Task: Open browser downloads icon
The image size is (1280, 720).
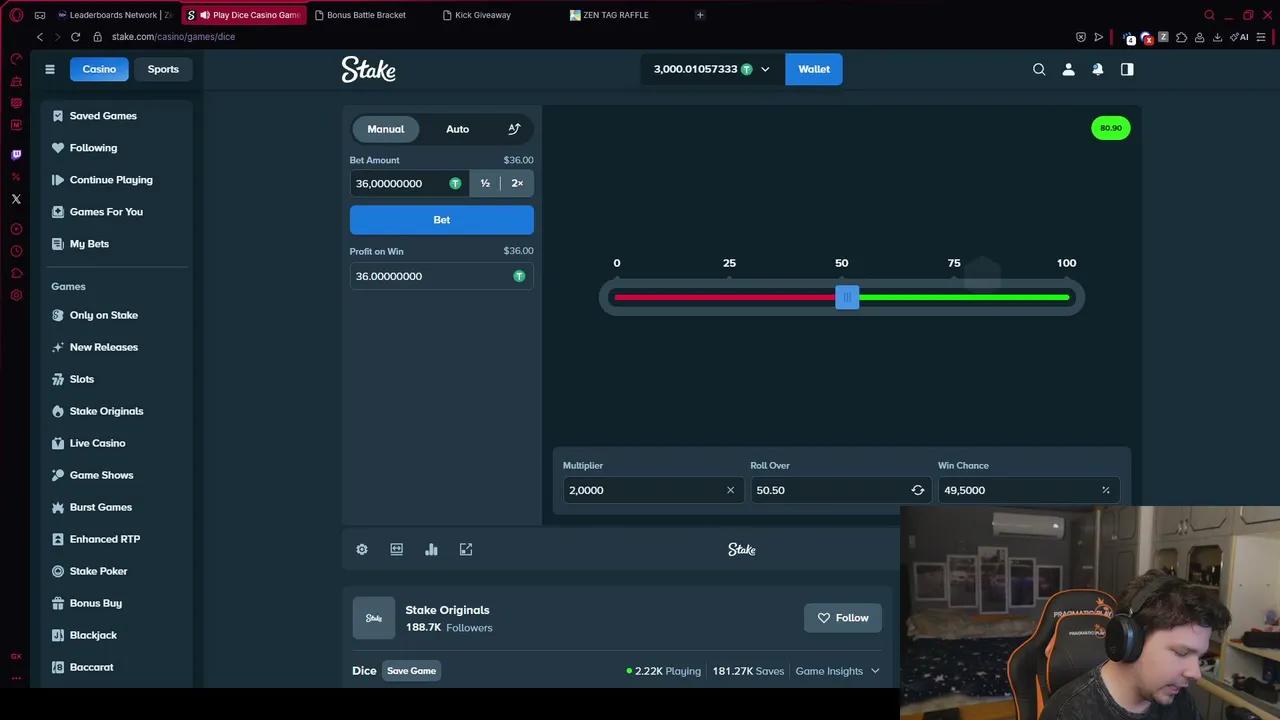Action: (1217, 37)
